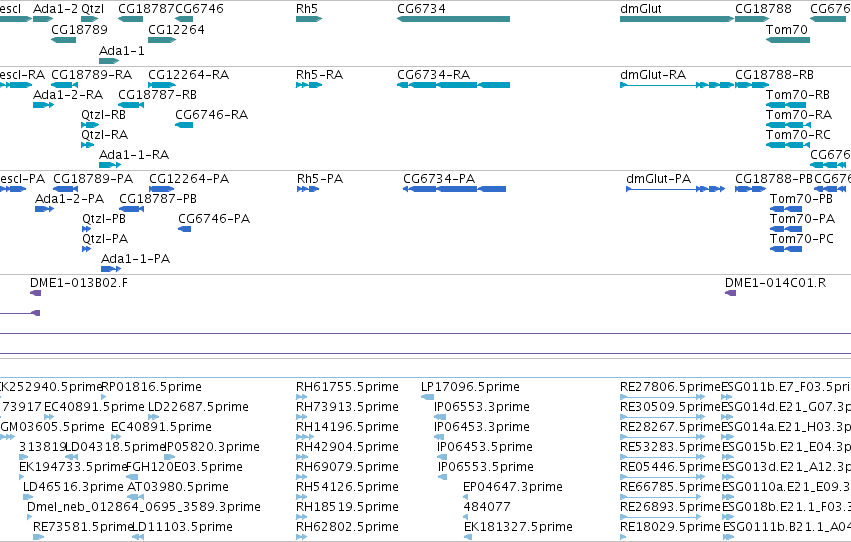
Task: Select EST EP04647.3prime
Action: click(x=466, y=497)
